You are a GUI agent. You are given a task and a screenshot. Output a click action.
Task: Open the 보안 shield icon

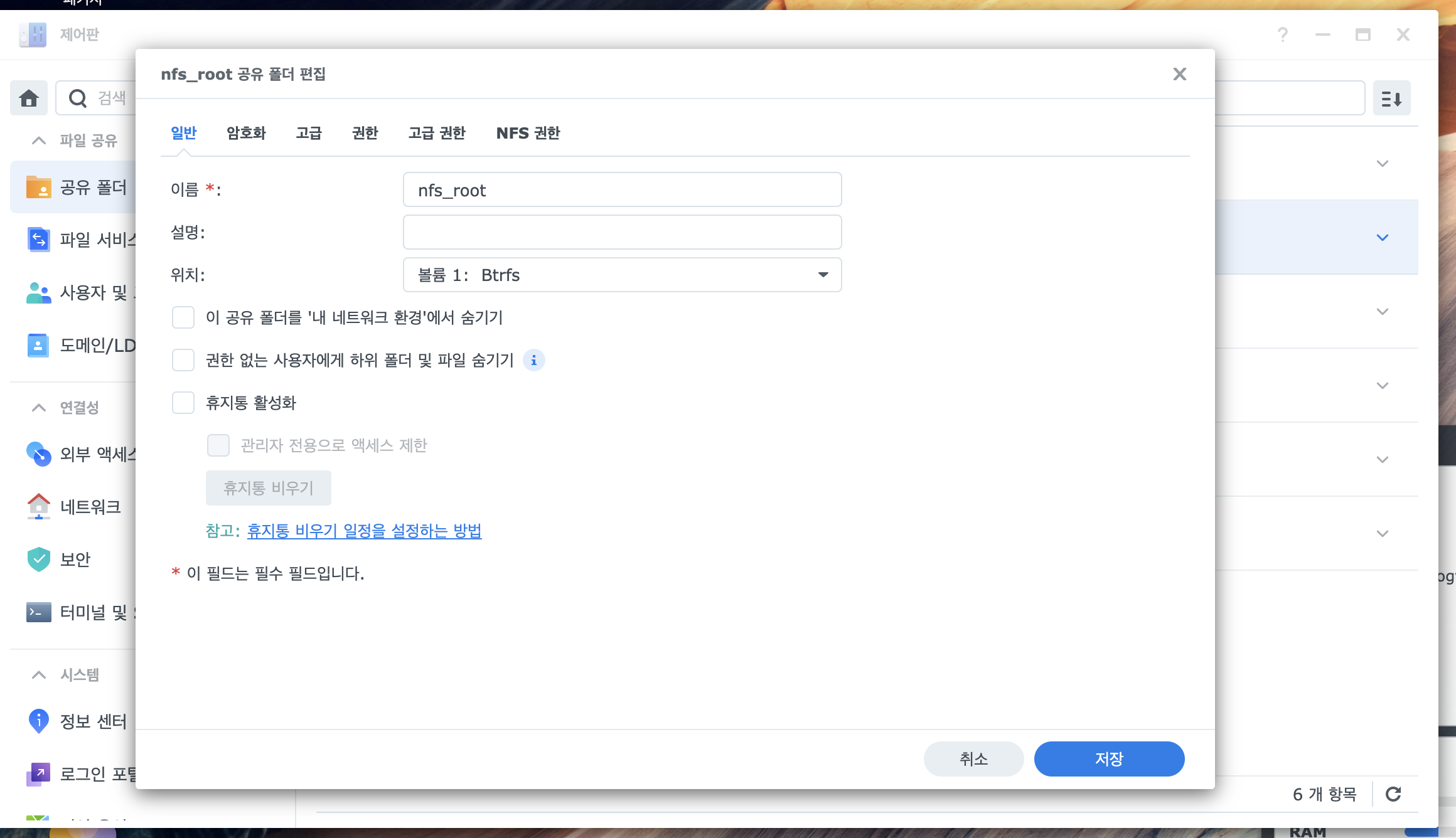coord(38,559)
